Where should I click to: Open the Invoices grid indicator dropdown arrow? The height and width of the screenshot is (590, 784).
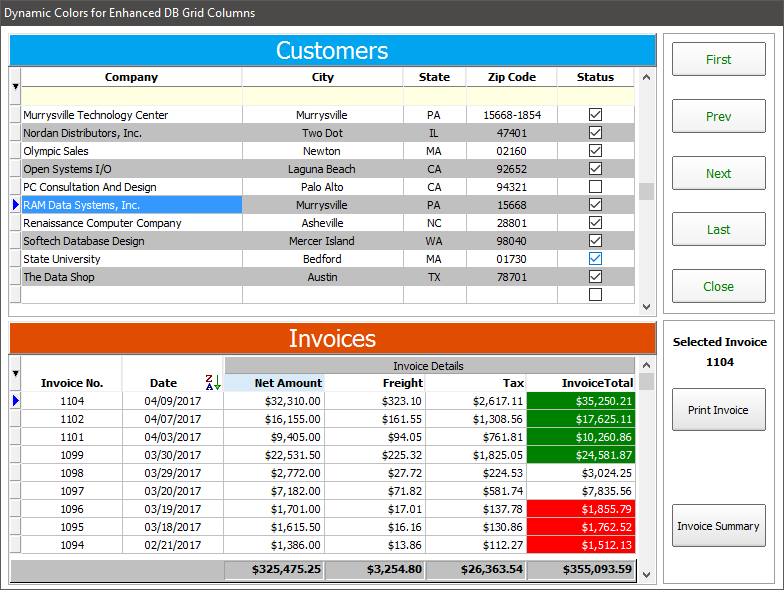(x=15, y=374)
